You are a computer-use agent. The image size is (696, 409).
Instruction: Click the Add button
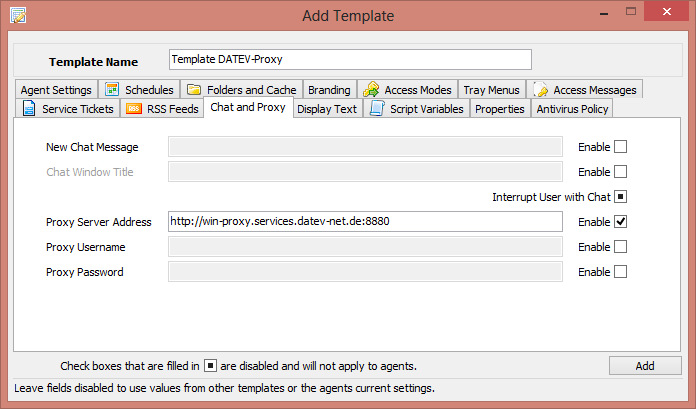[x=645, y=365]
